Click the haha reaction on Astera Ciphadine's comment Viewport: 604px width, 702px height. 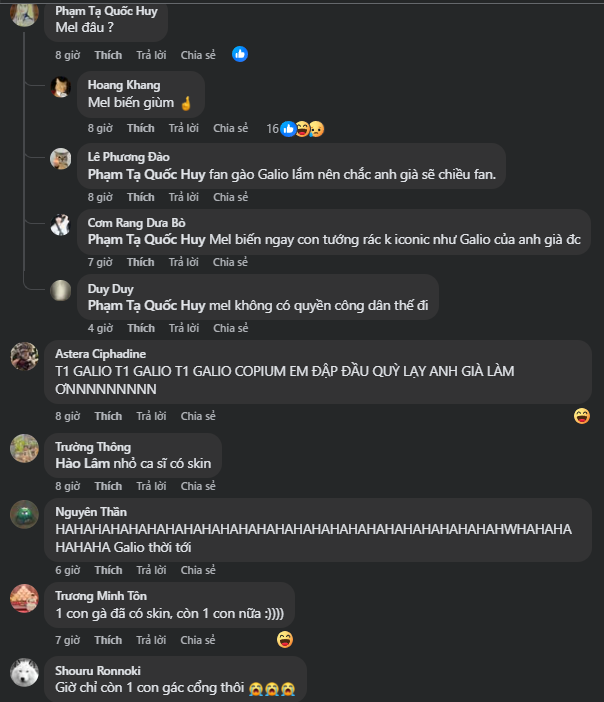click(582, 416)
